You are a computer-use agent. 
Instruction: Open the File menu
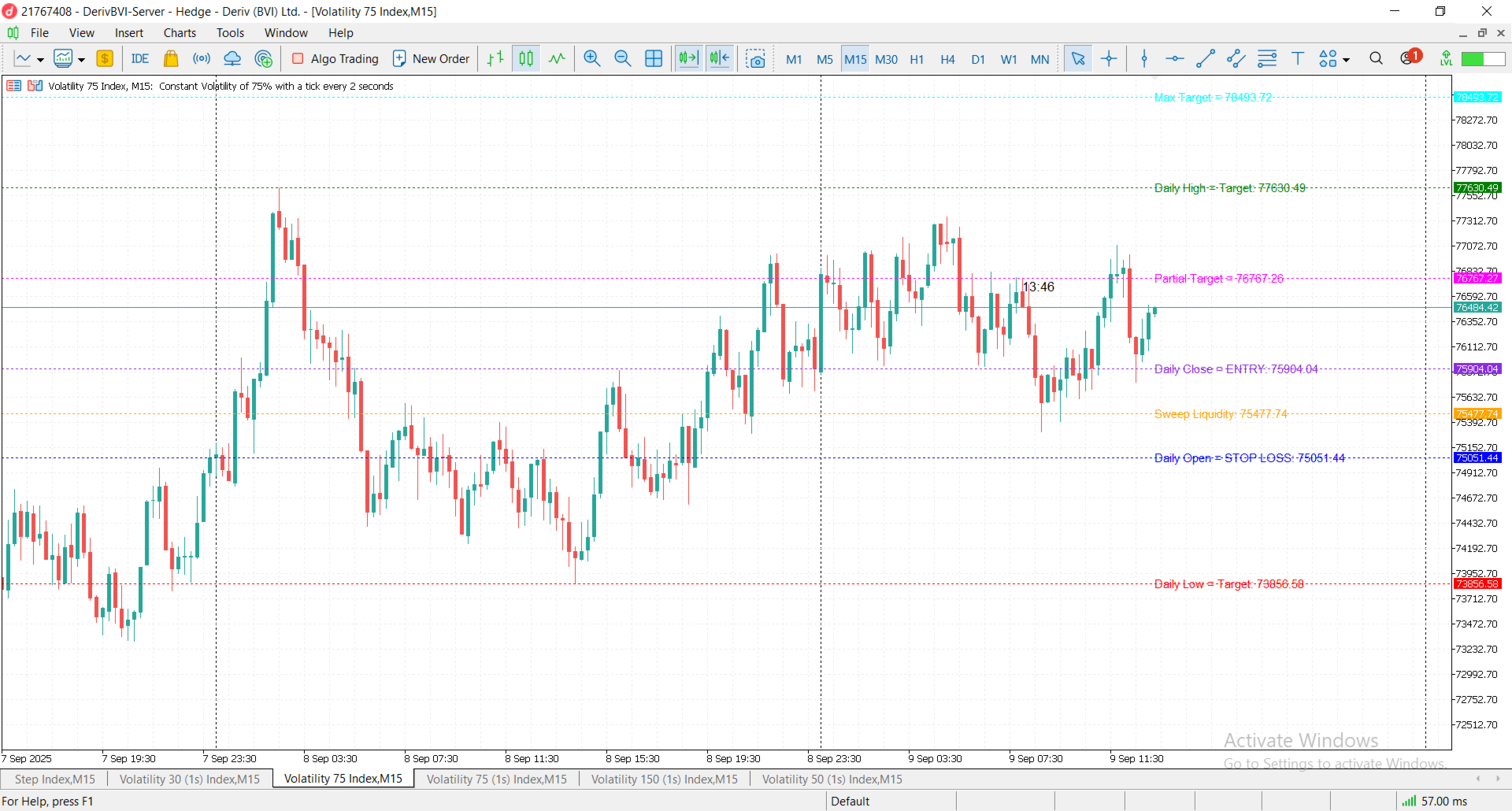pos(39,33)
